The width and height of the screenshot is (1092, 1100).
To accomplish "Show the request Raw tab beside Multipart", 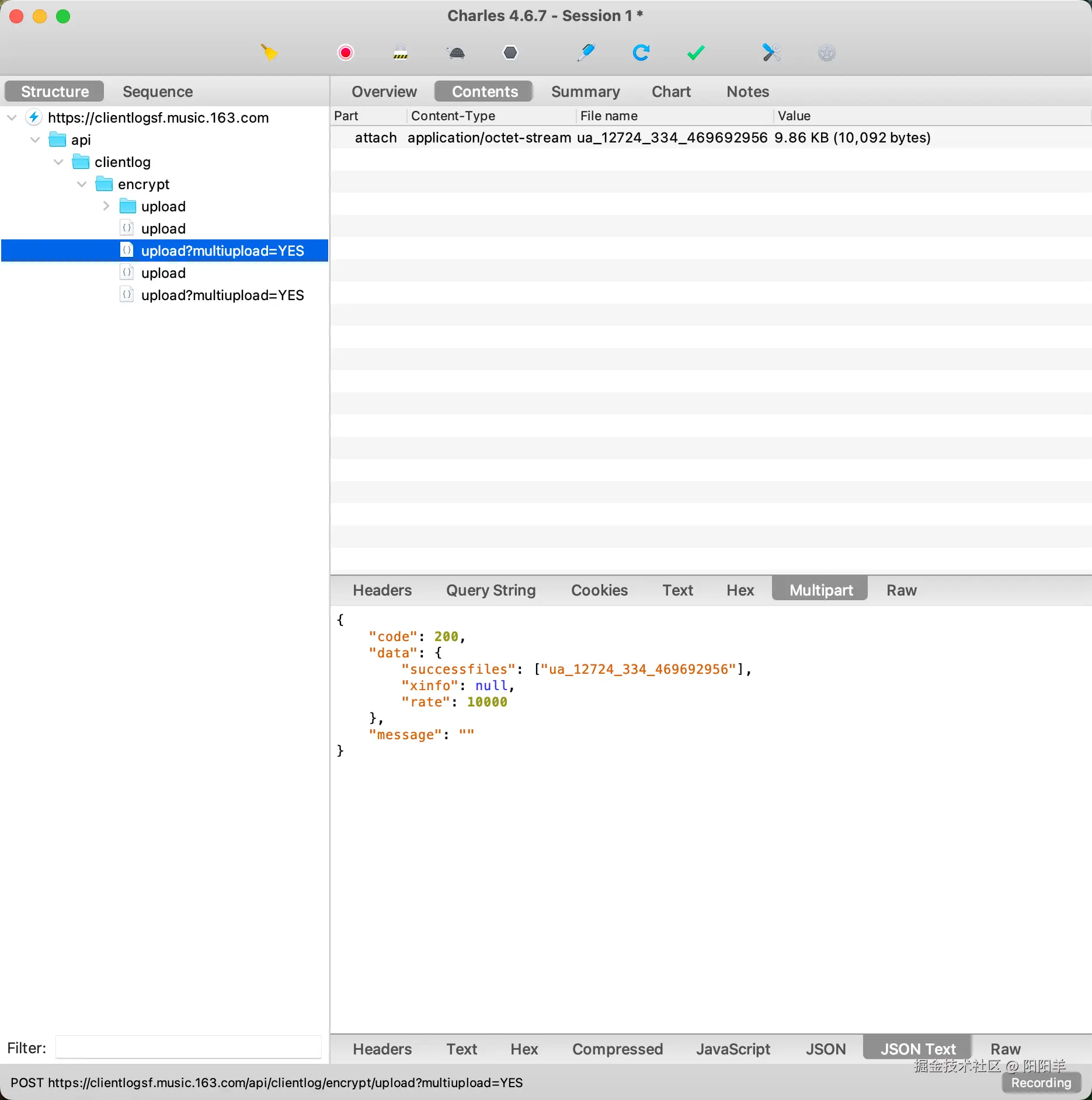I will pos(901,590).
